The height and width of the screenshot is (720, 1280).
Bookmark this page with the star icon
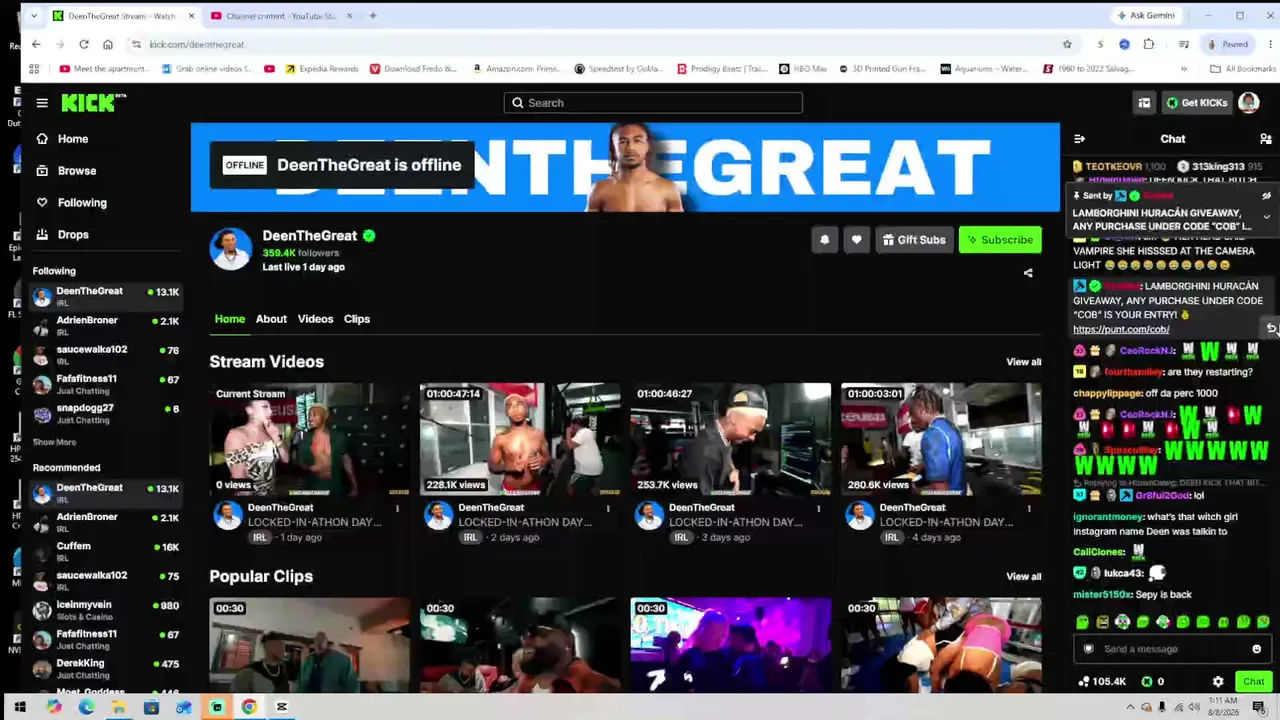1067,44
